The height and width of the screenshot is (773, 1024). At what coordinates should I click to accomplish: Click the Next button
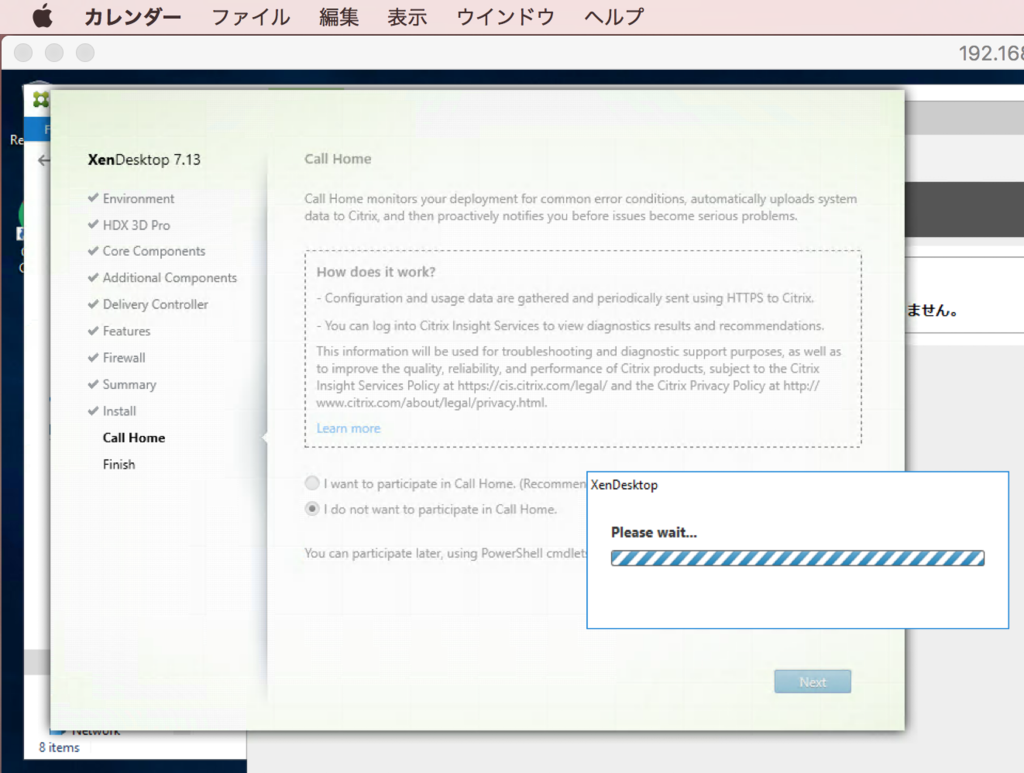pyautogui.click(x=812, y=682)
